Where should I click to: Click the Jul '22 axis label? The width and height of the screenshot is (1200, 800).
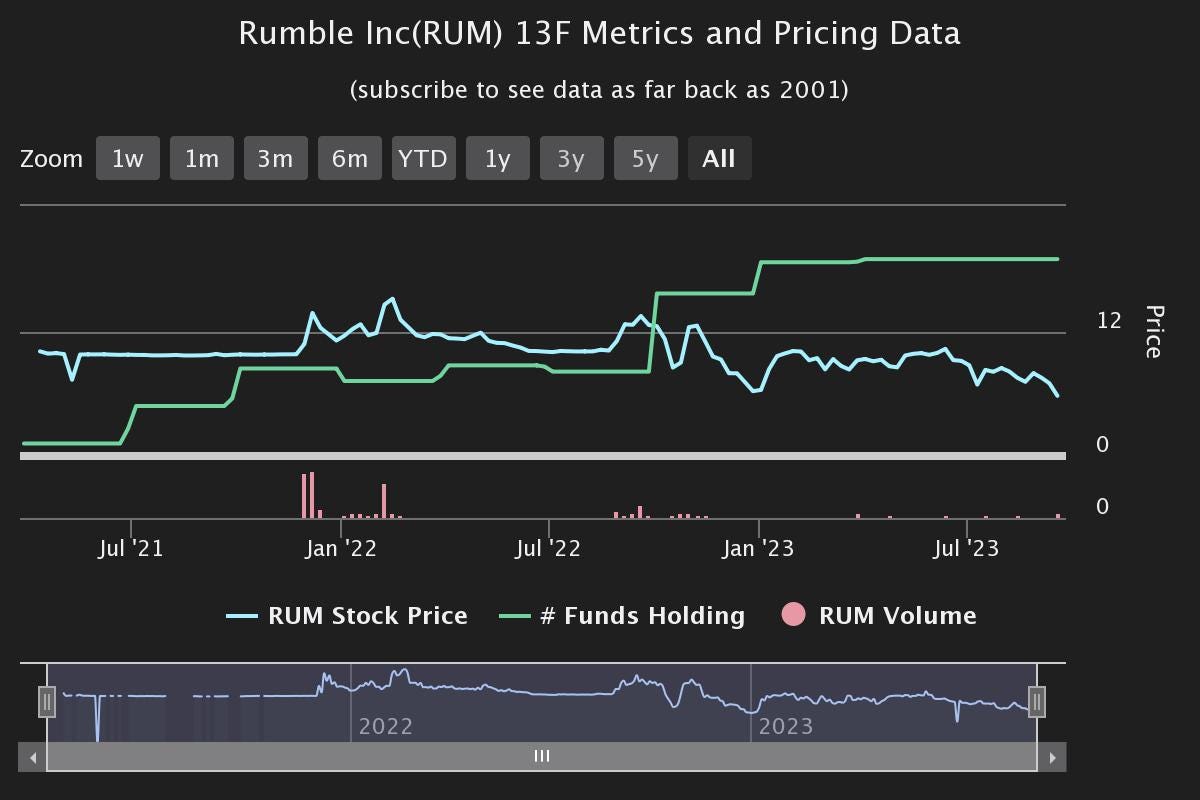click(x=548, y=548)
